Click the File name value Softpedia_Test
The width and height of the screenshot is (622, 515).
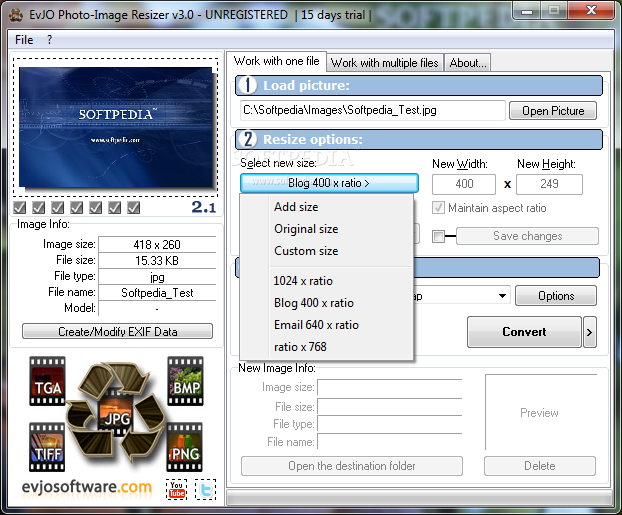157,293
